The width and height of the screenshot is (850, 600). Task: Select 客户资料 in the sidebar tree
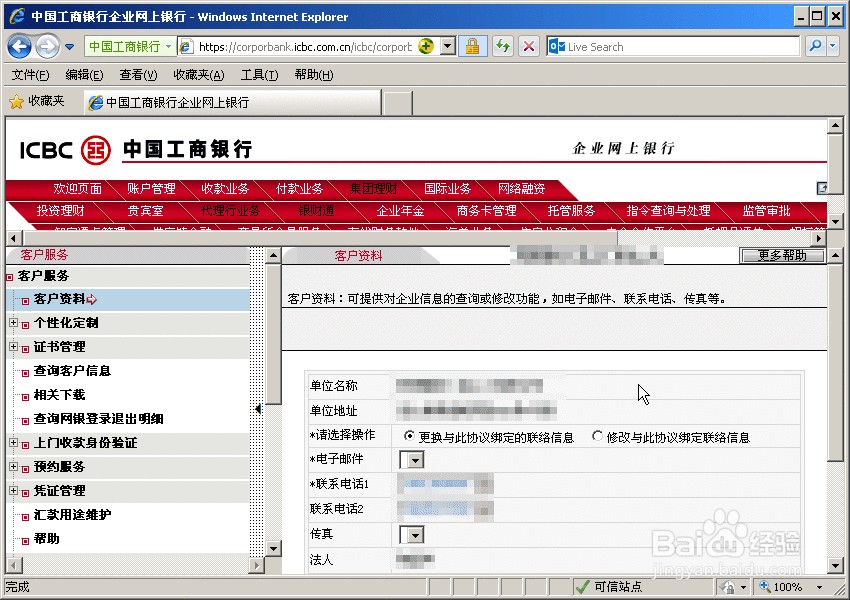(x=60, y=299)
